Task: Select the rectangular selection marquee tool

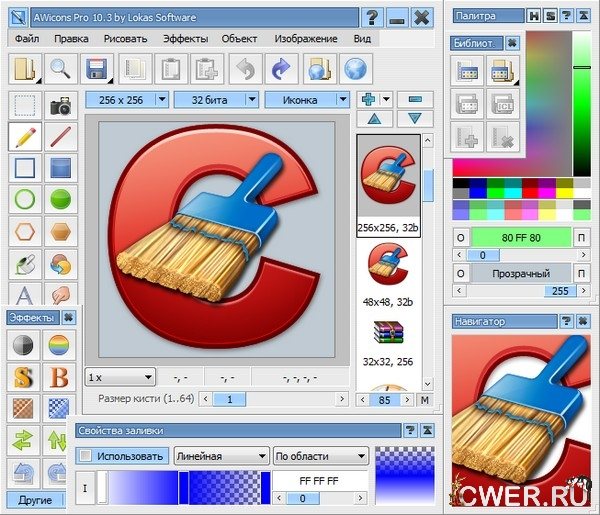Action: (x=25, y=105)
